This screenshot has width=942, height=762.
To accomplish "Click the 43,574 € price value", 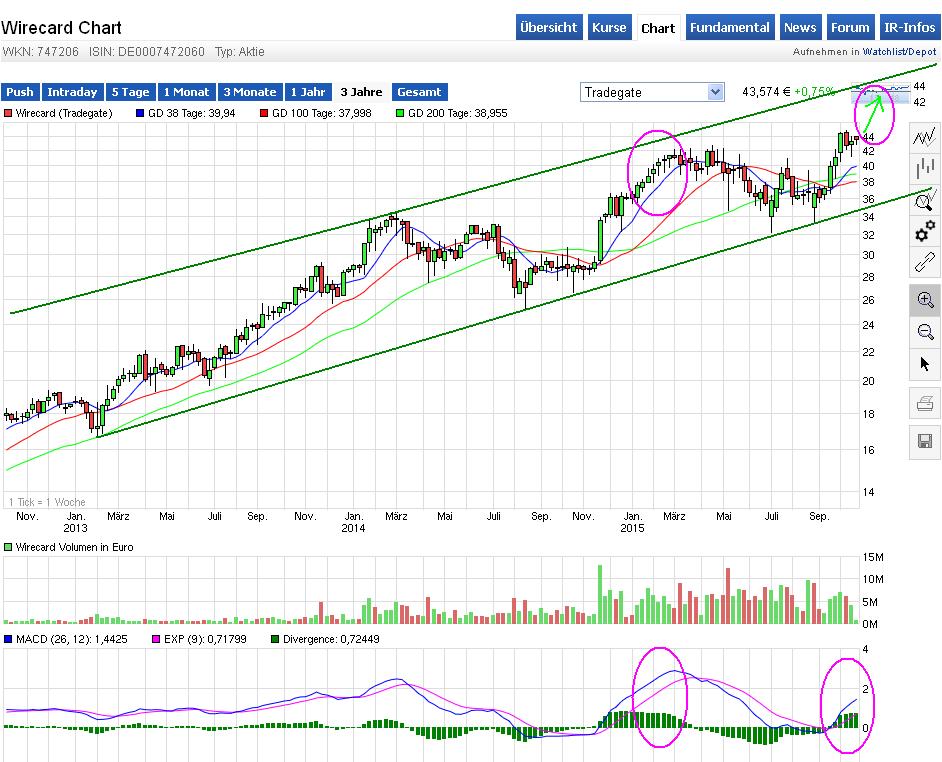I will (766, 92).
